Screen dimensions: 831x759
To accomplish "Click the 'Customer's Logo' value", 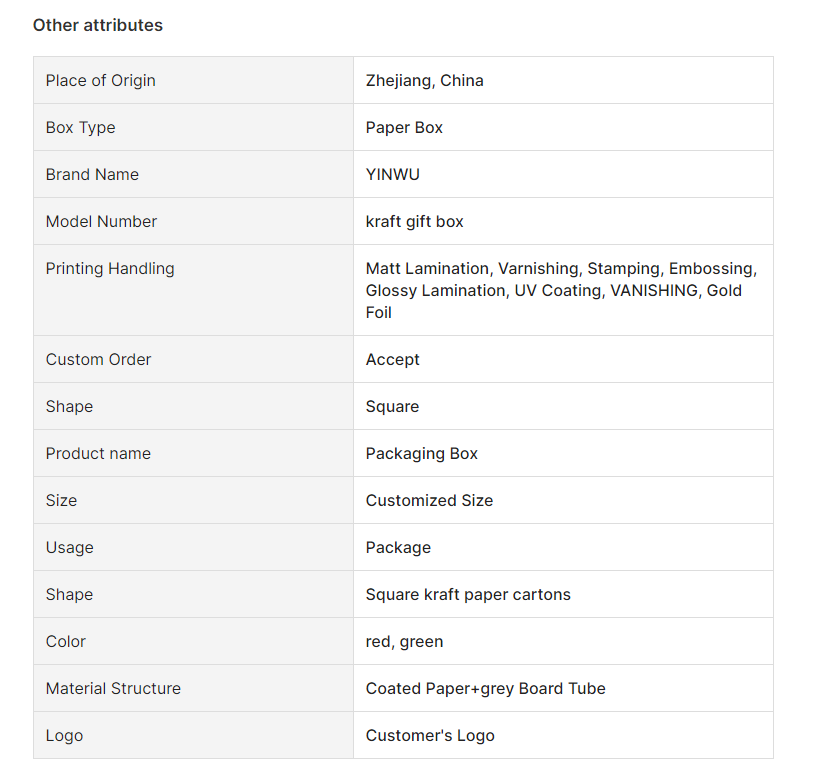I will point(430,736).
